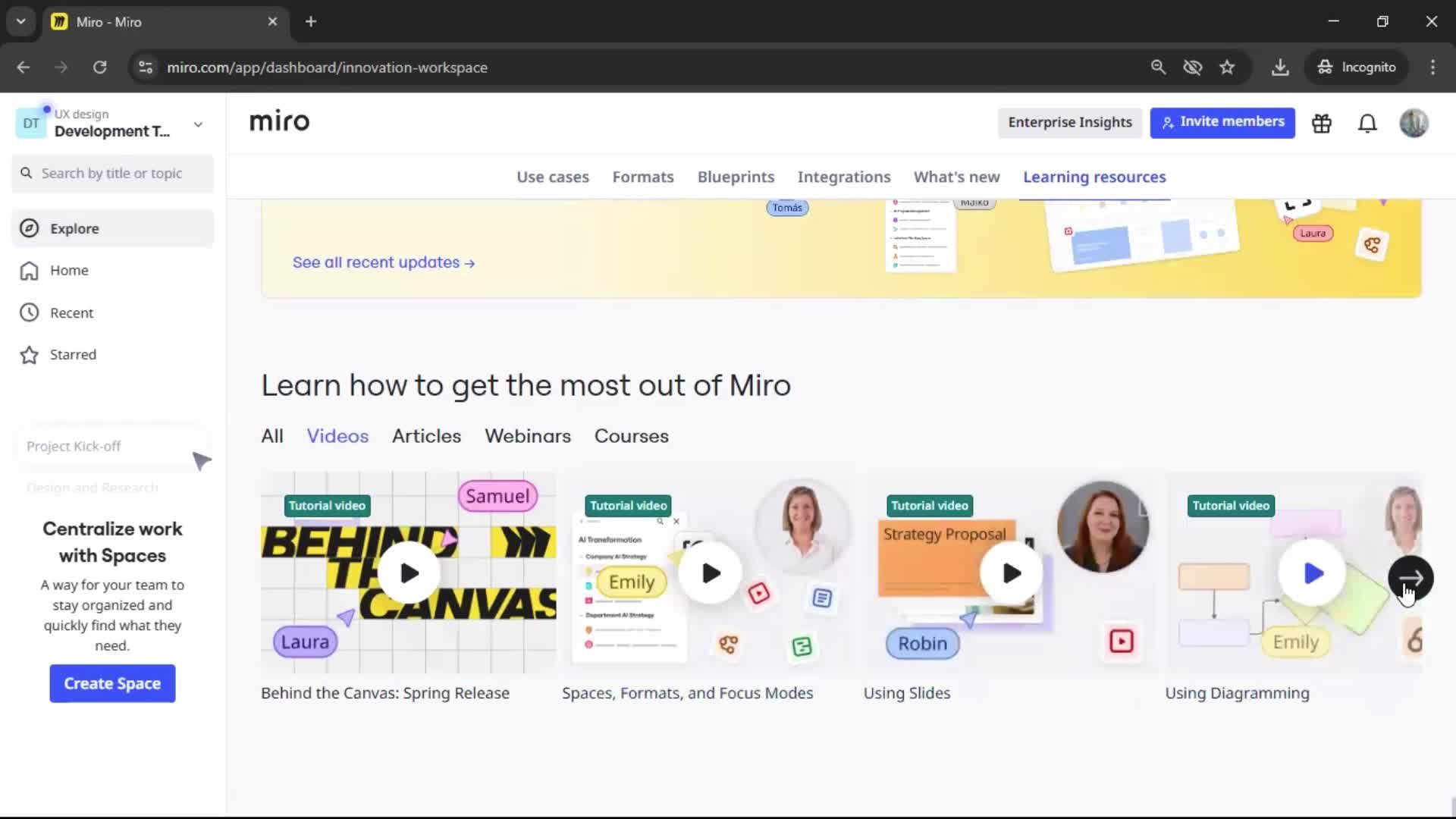Image resolution: width=1456 pixels, height=819 pixels.
Task: Open the user profile avatar
Action: pyautogui.click(x=1414, y=123)
